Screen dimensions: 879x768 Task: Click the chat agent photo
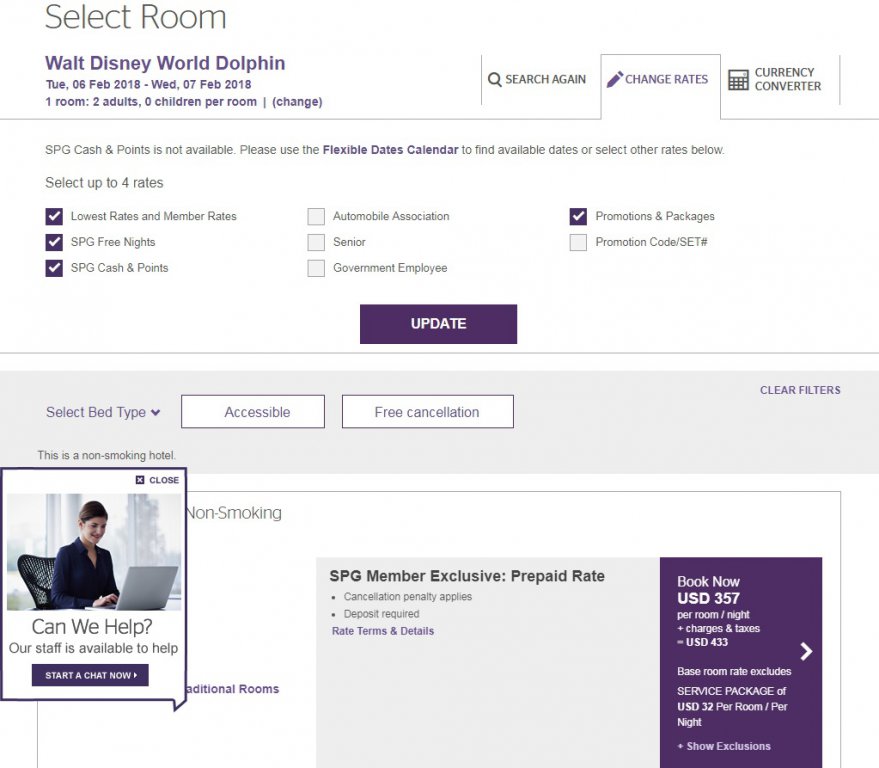(x=94, y=552)
